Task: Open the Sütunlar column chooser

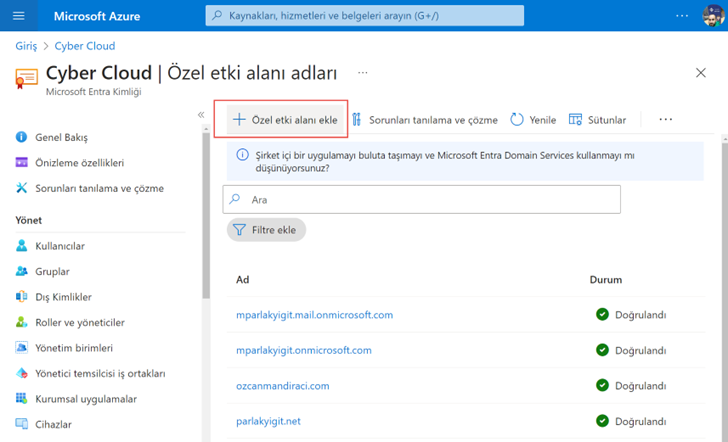Action: tap(597, 120)
